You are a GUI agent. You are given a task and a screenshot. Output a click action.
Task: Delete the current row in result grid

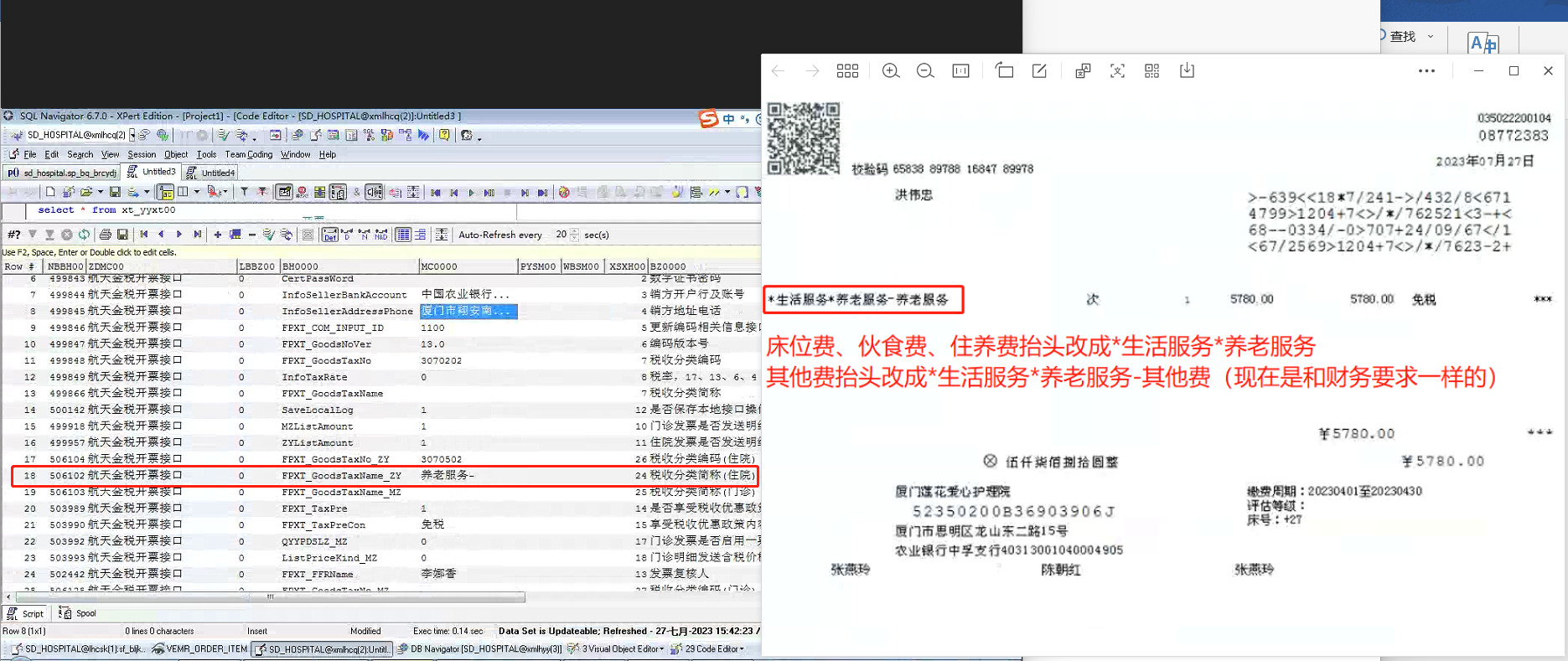tap(252, 235)
